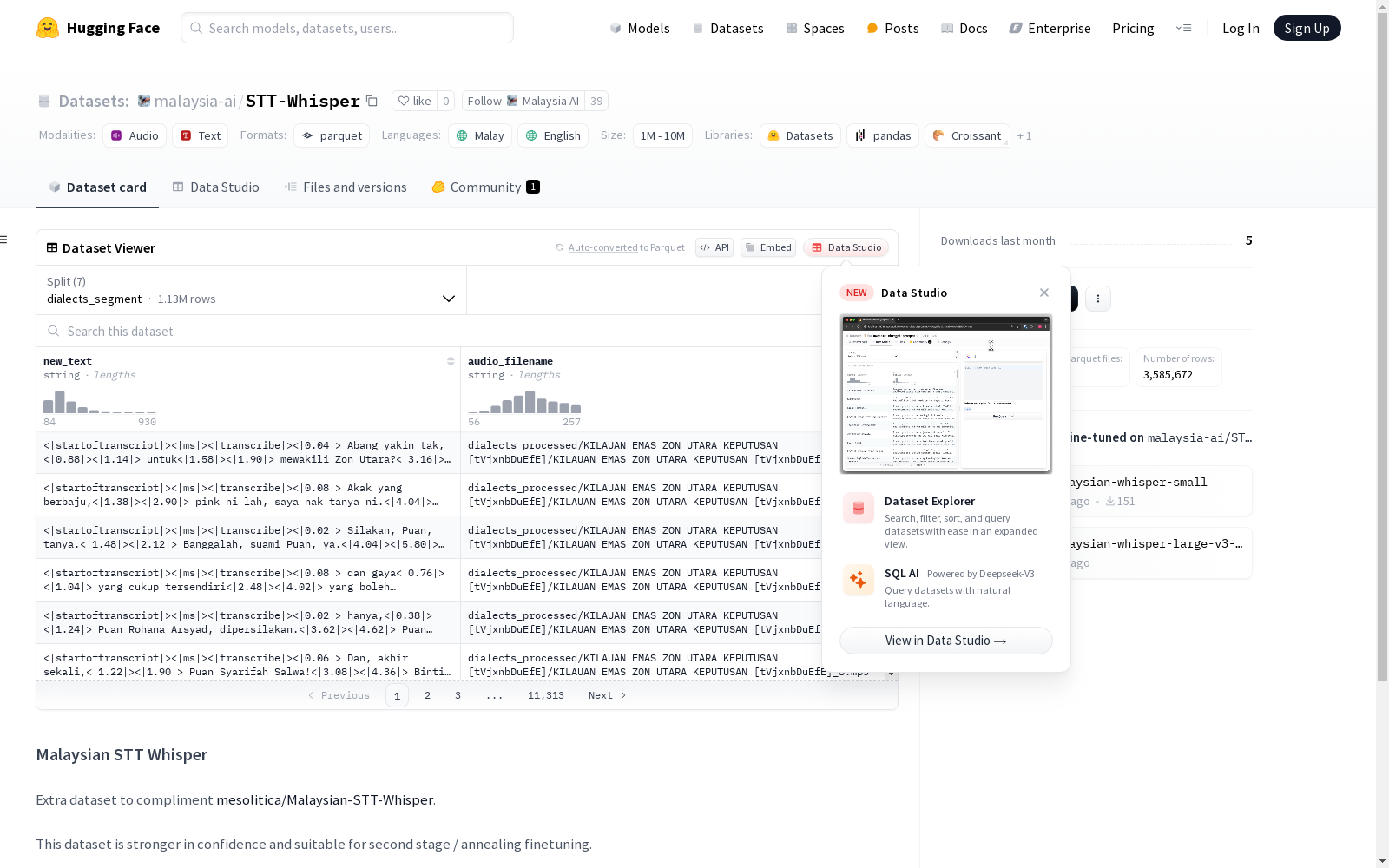
Task: Select the Audio modality tag
Action: coord(135,135)
